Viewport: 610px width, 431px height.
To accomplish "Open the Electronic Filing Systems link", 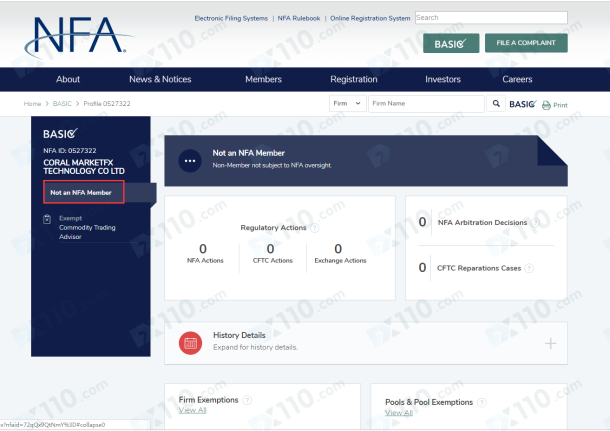I will (231, 18).
